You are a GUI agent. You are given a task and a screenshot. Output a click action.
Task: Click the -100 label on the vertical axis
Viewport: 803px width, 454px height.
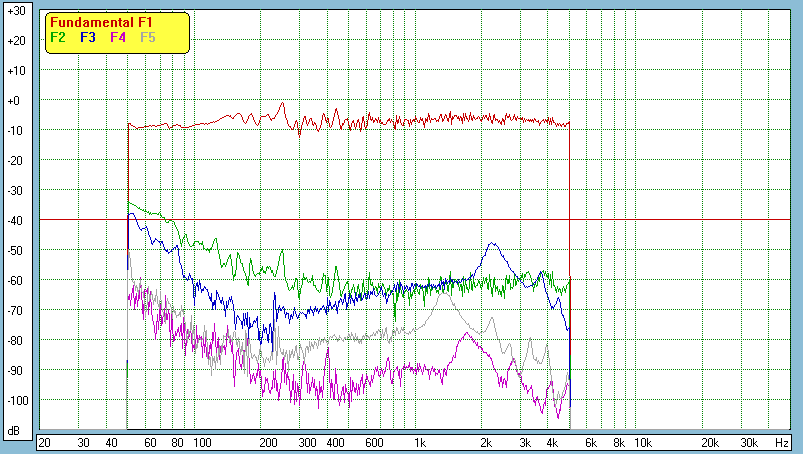[14, 401]
